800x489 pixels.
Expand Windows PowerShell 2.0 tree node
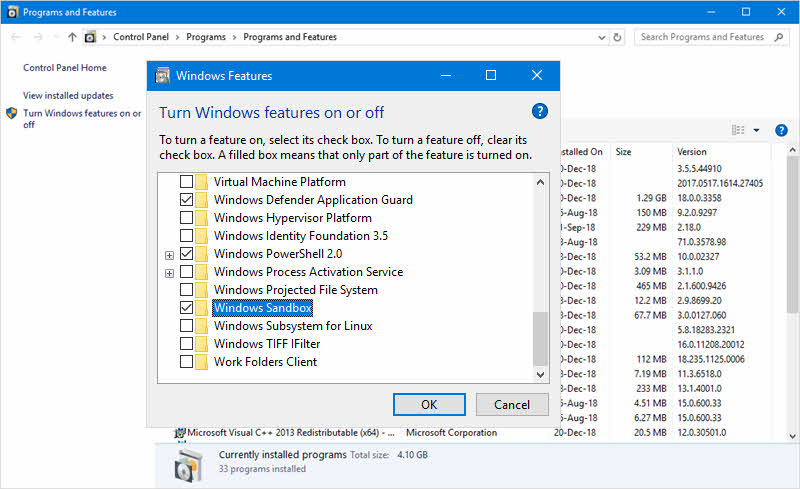pyautogui.click(x=169, y=255)
